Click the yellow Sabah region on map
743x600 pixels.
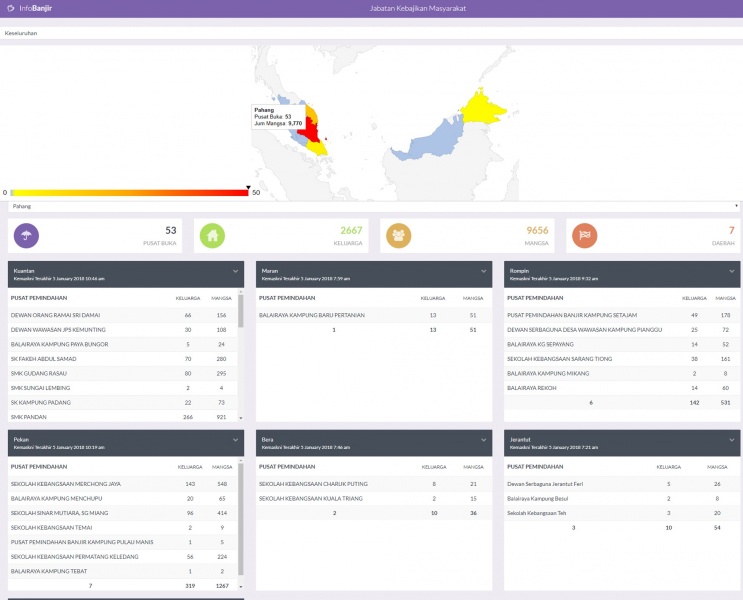coord(482,108)
